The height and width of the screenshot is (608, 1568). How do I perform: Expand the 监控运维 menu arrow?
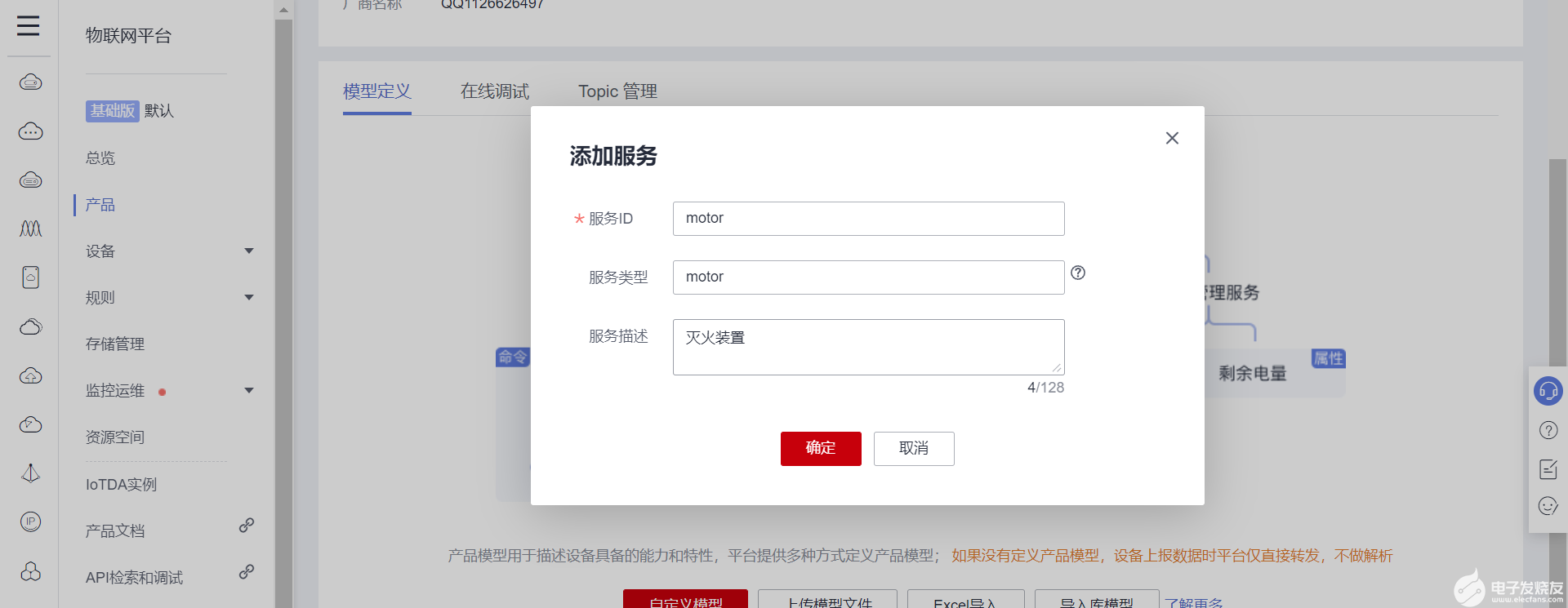[x=249, y=390]
